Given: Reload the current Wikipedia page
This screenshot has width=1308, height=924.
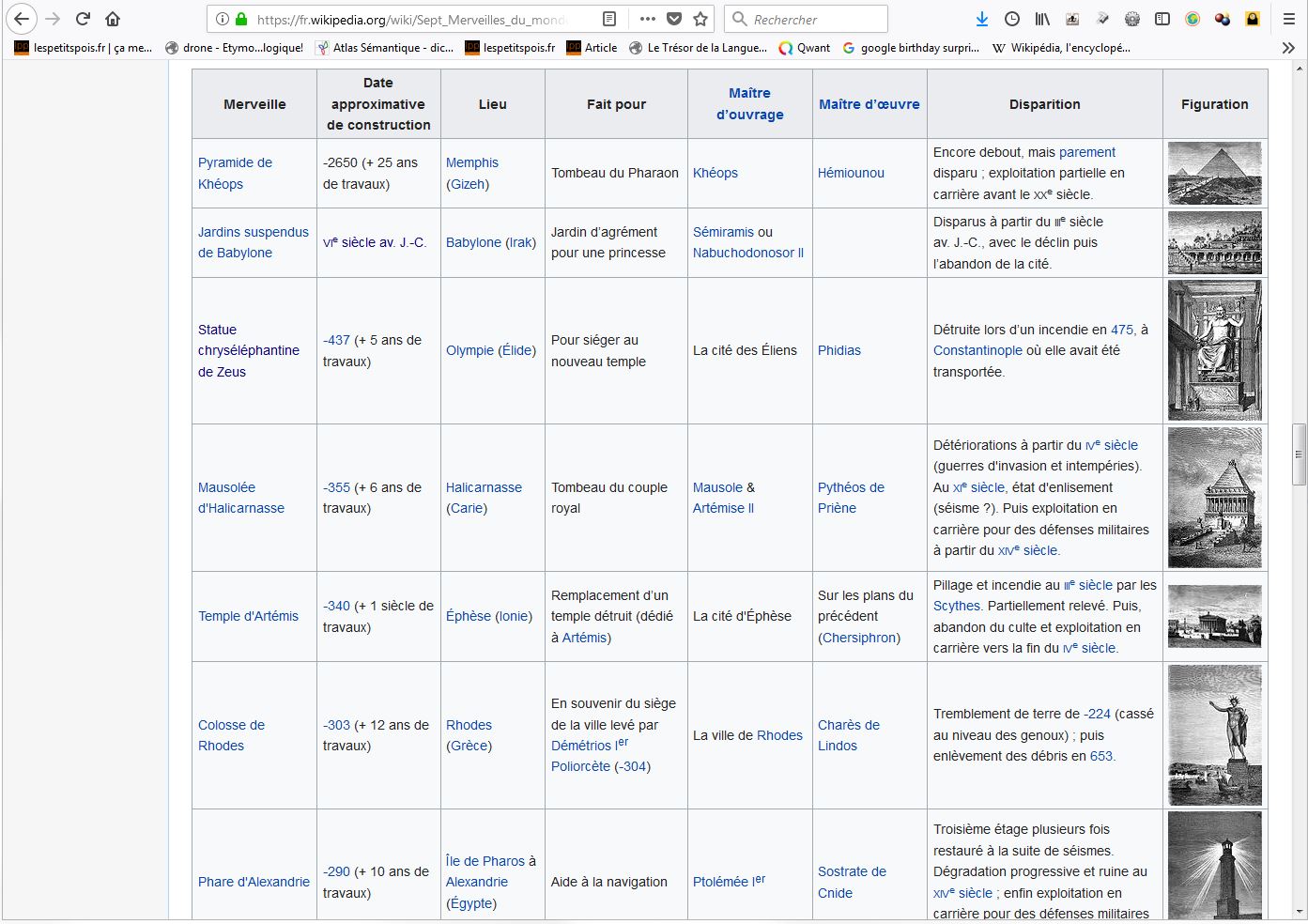Looking at the screenshot, I should (x=83, y=19).
